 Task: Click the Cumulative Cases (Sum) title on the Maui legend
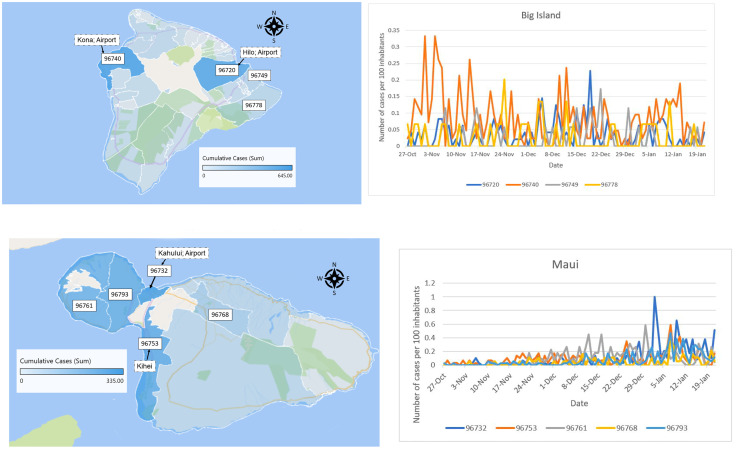(x=55, y=361)
